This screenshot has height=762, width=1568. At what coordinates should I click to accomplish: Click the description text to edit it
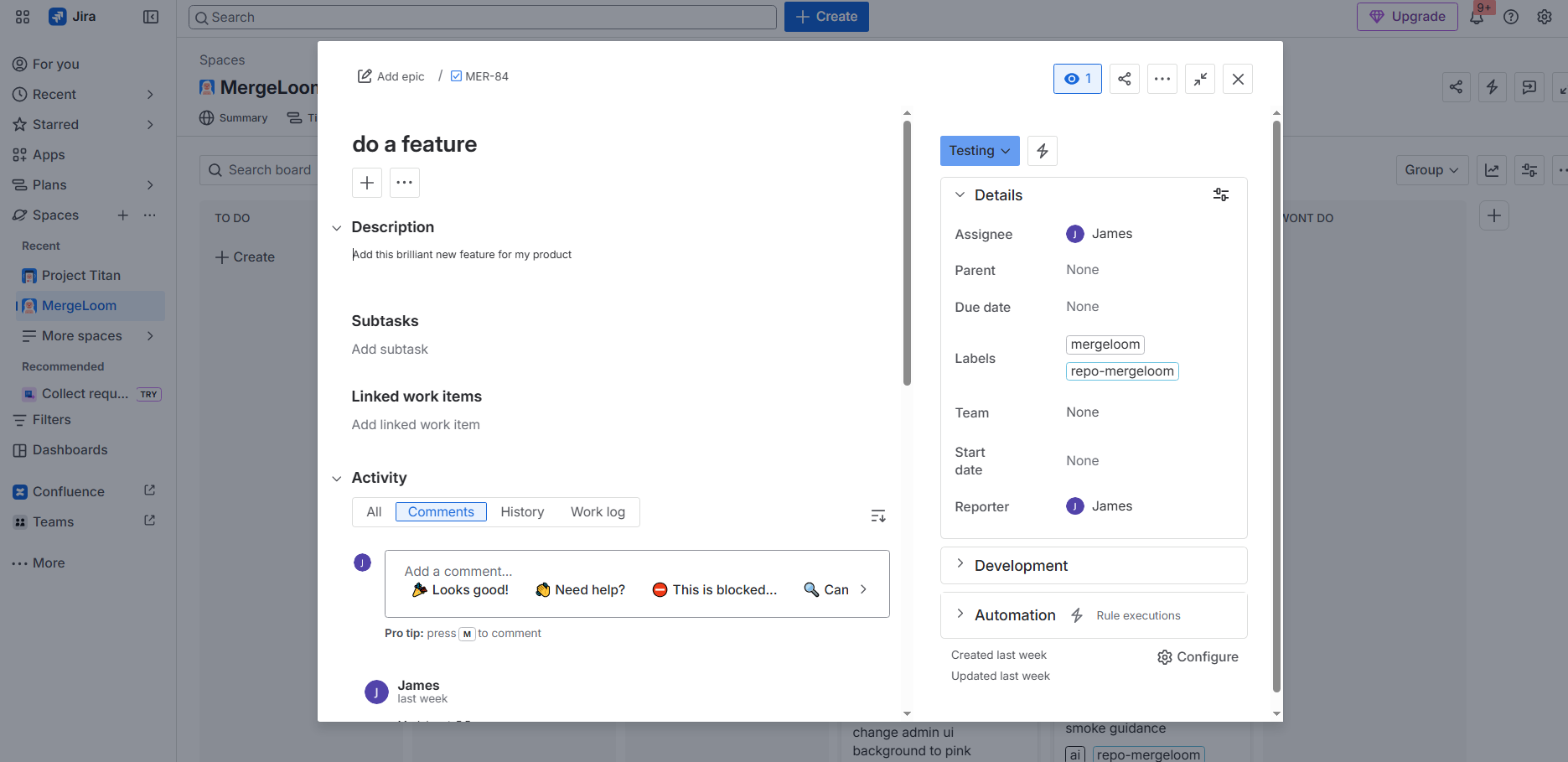point(462,255)
